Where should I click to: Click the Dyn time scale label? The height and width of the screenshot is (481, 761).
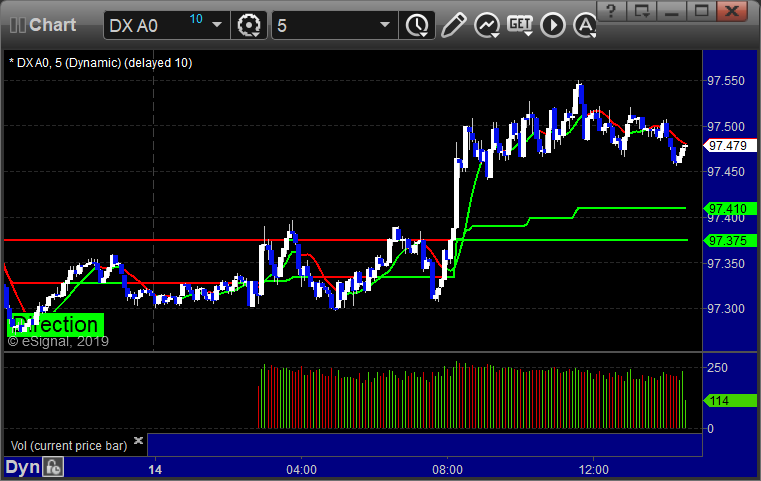[x=23, y=467]
